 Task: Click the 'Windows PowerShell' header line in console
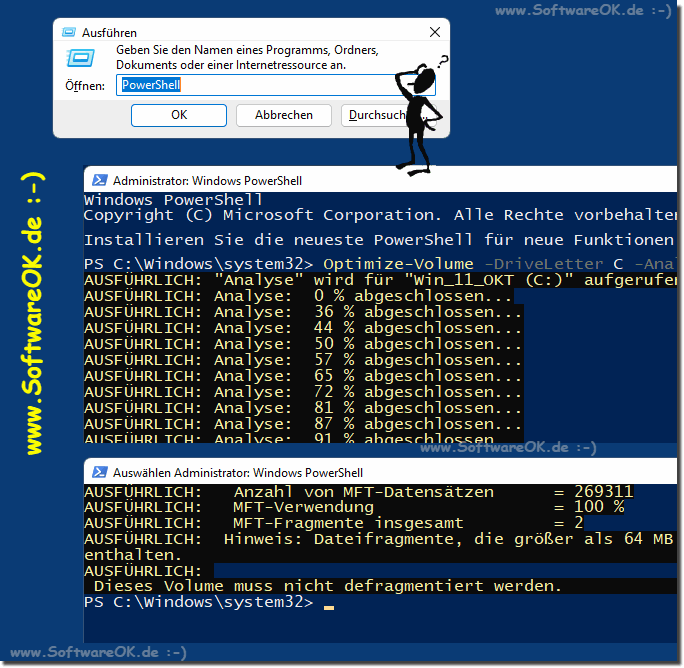[173, 200]
